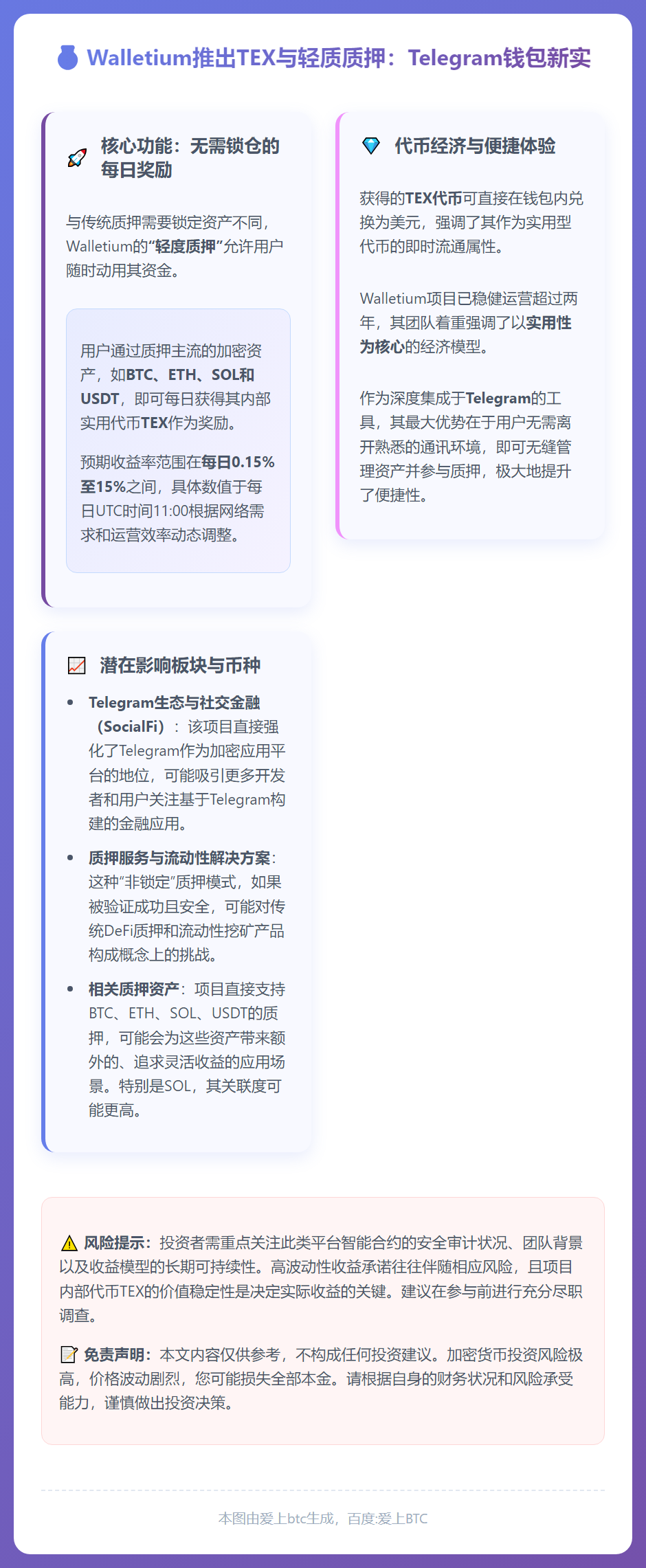Click the text 预期收益率范围在每日0.15%至15%
Screen dimensions: 646x1568
click(x=177, y=499)
